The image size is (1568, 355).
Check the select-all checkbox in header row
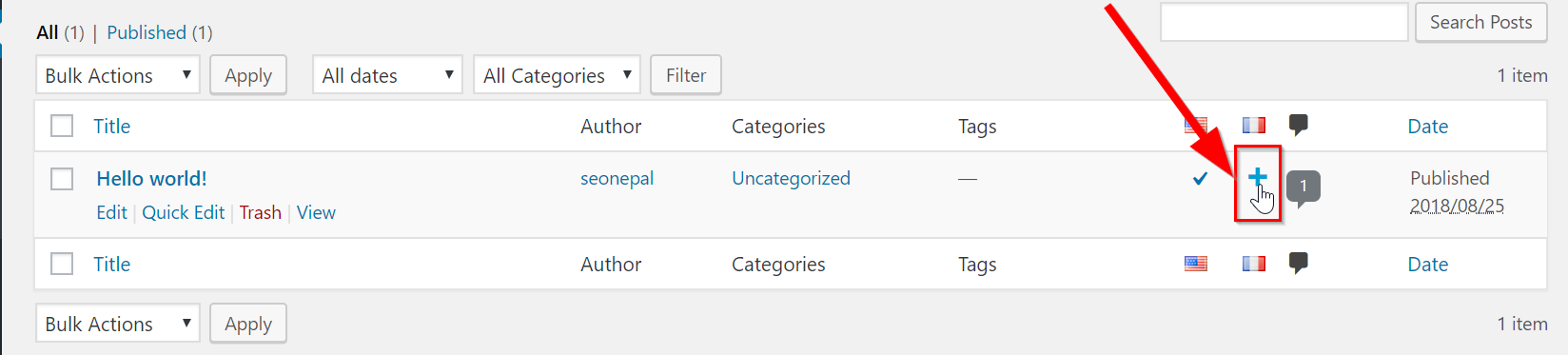(x=62, y=126)
